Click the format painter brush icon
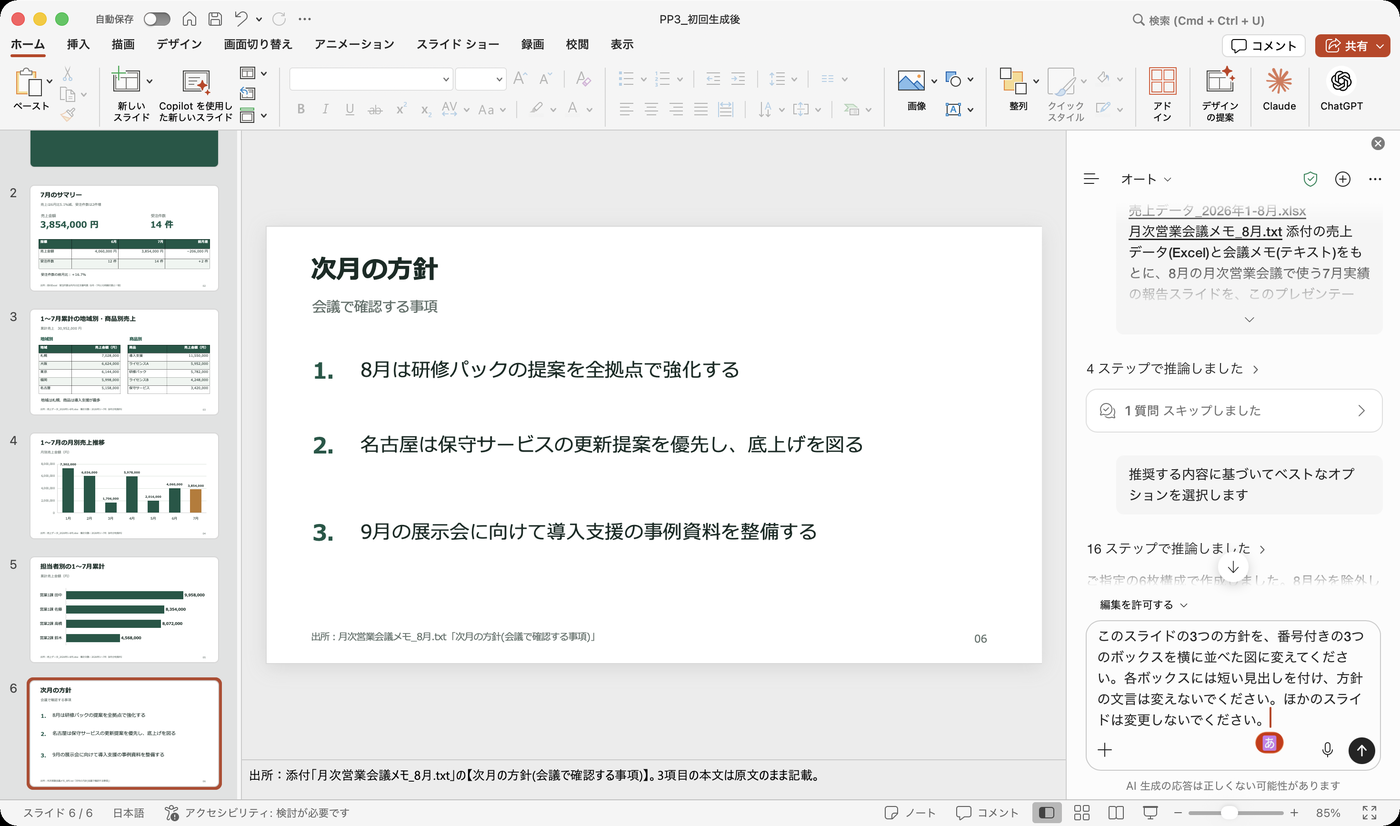This screenshot has width=1400, height=826. pos(68,115)
